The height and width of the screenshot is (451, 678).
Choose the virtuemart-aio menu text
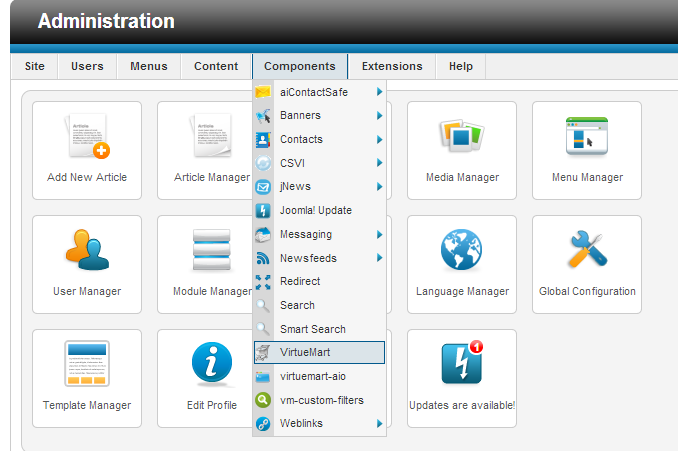click(313, 376)
